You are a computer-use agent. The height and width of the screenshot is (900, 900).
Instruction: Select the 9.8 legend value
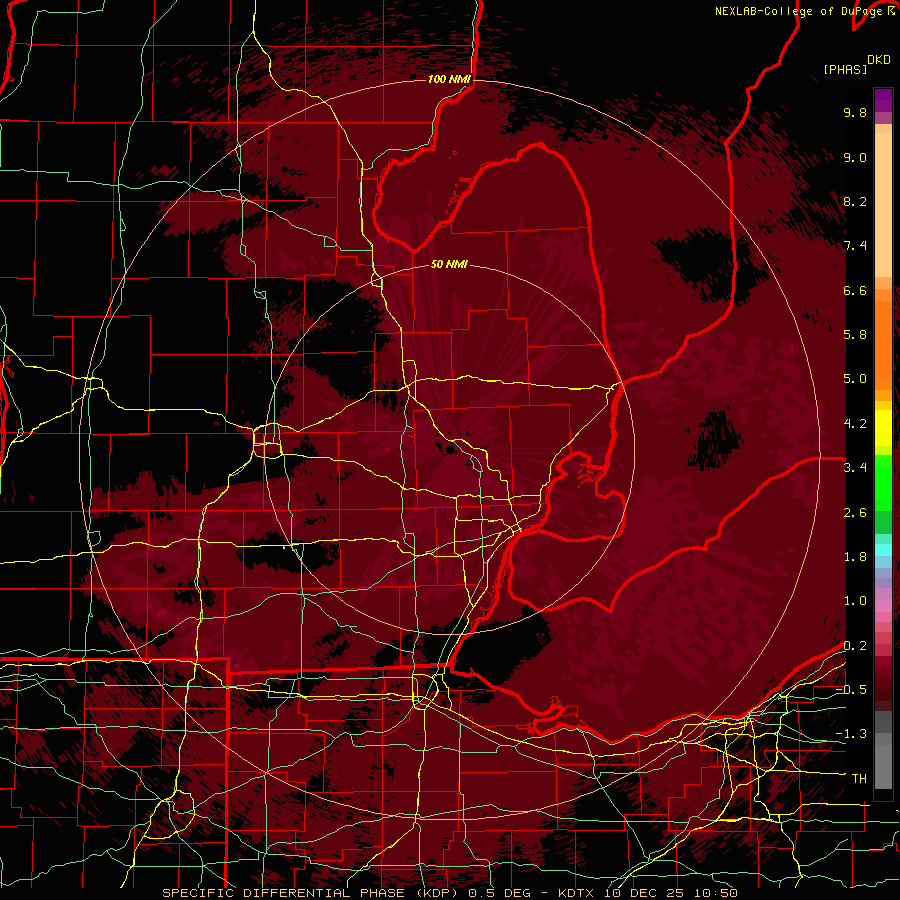click(855, 112)
